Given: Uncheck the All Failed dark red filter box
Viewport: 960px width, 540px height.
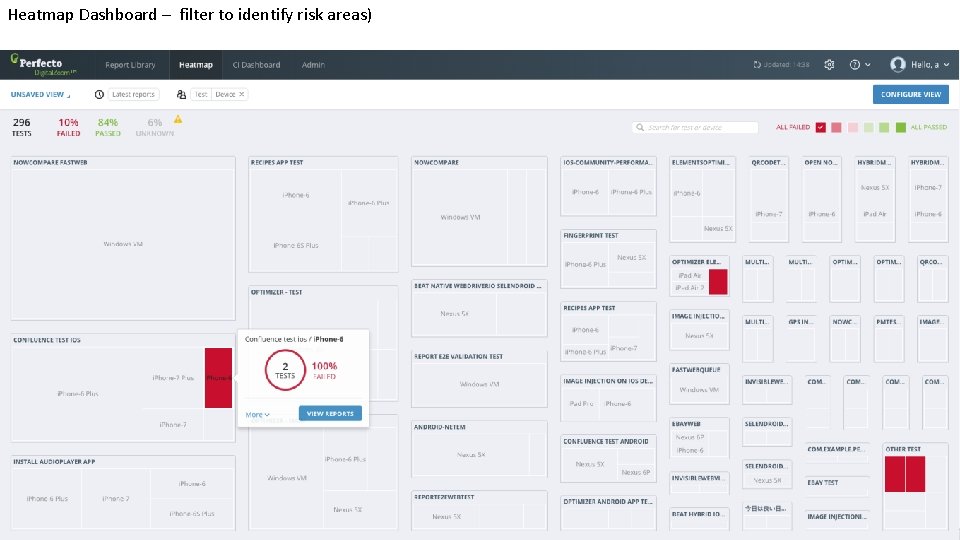Looking at the screenshot, I should 821,127.
